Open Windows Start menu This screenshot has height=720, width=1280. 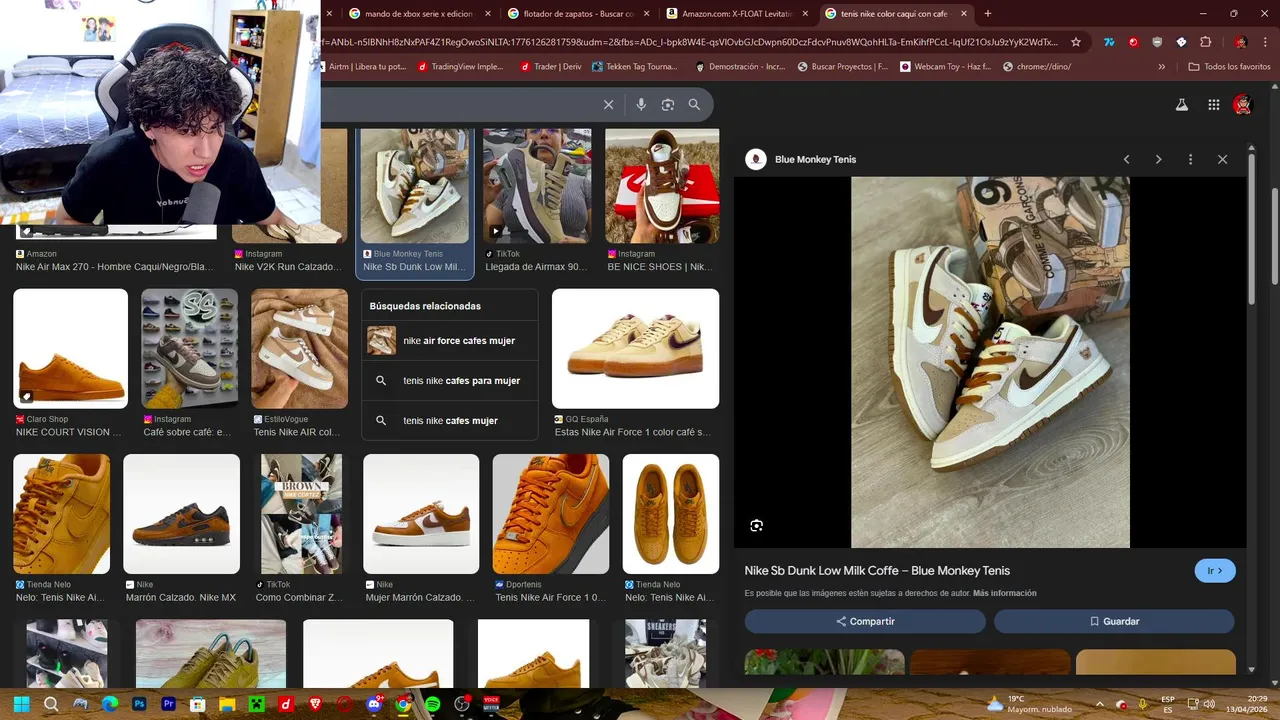coord(22,704)
